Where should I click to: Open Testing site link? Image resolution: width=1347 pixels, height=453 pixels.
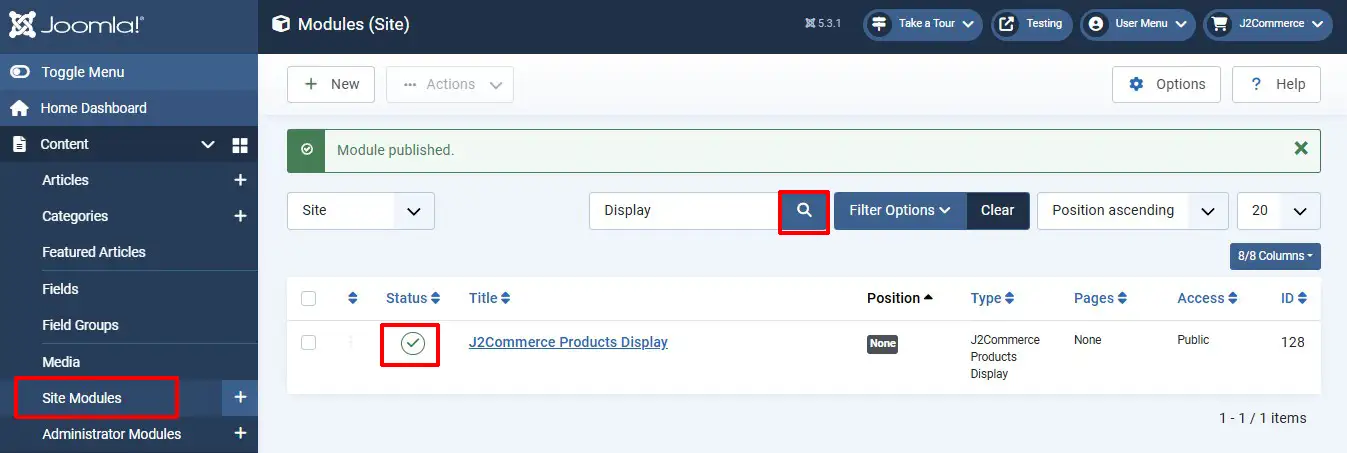1031,24
